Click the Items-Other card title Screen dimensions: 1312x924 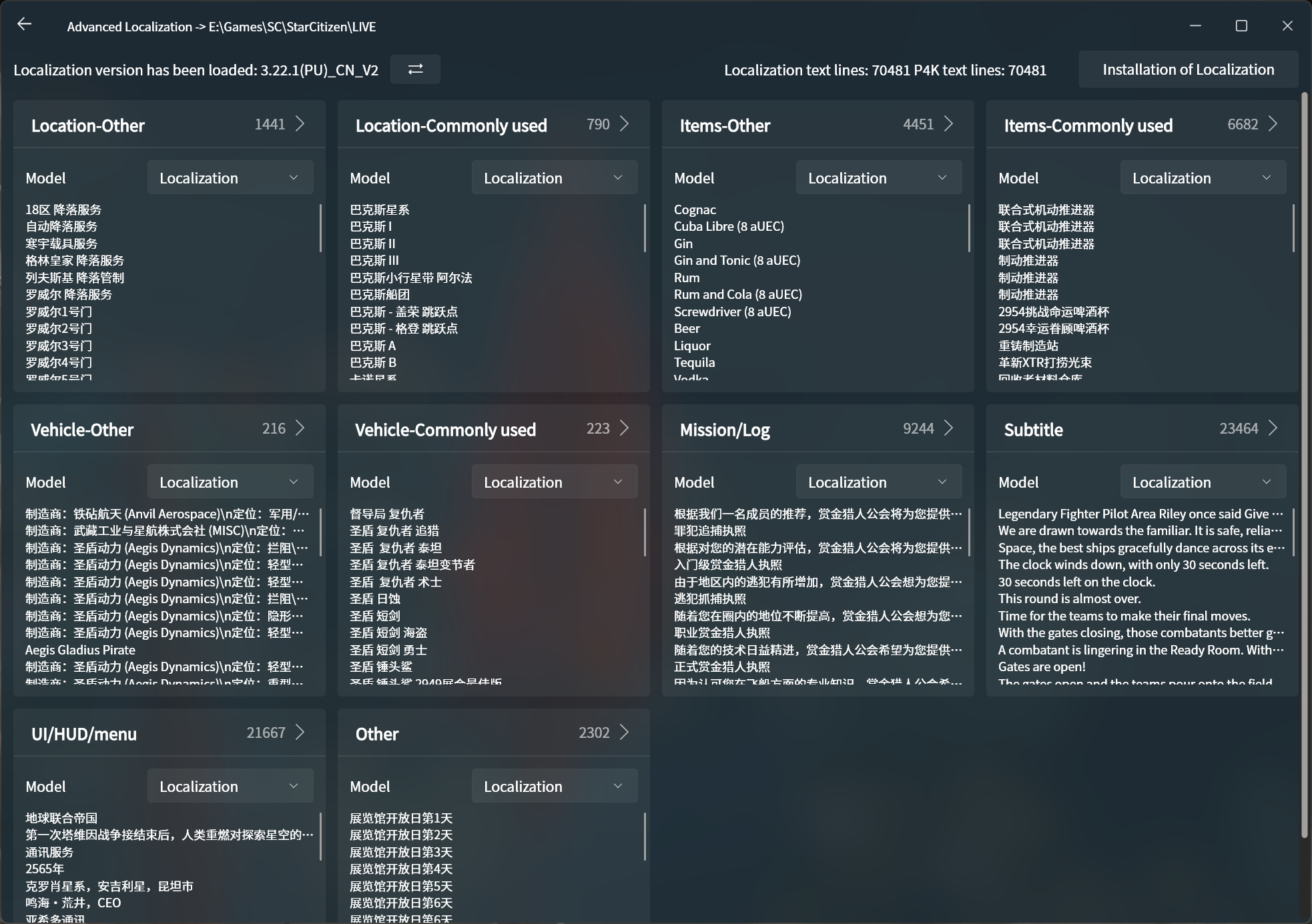pos(725,125)
